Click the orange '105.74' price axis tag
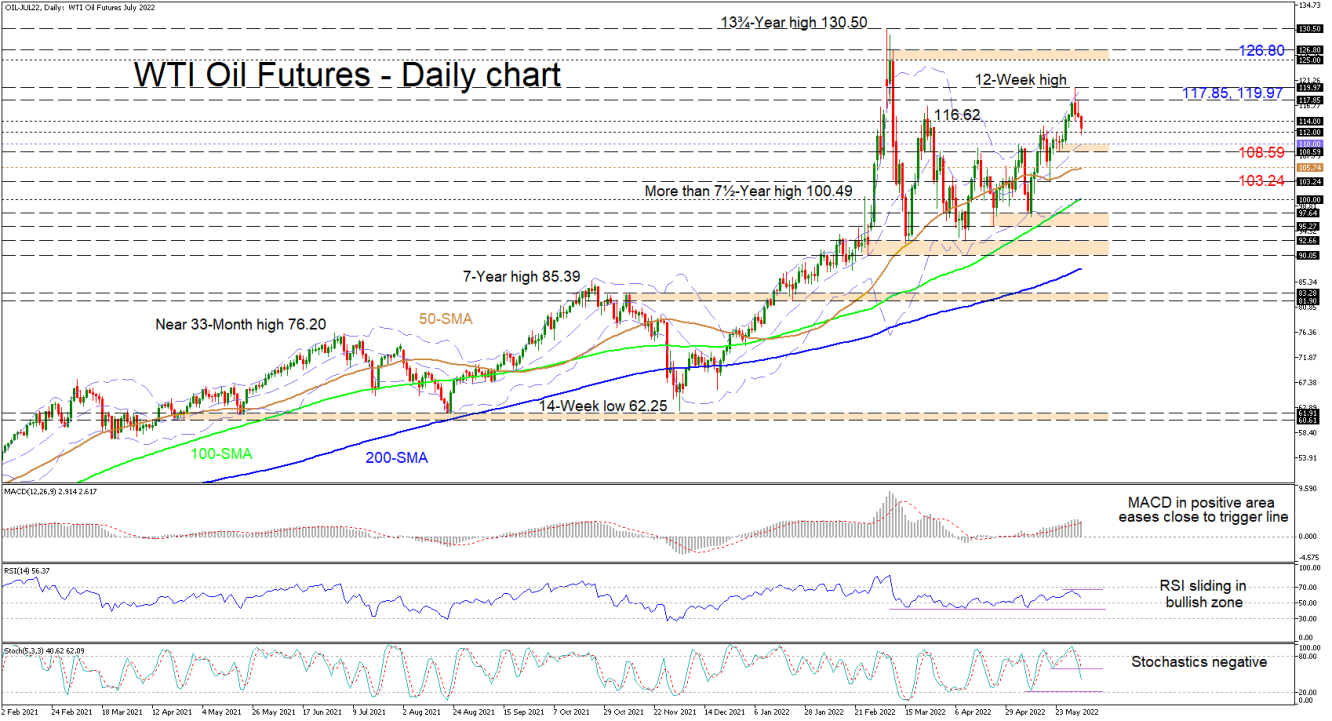Viewport: 1332px width, 721px height. pyautogui.click(x=1309, y=168)
